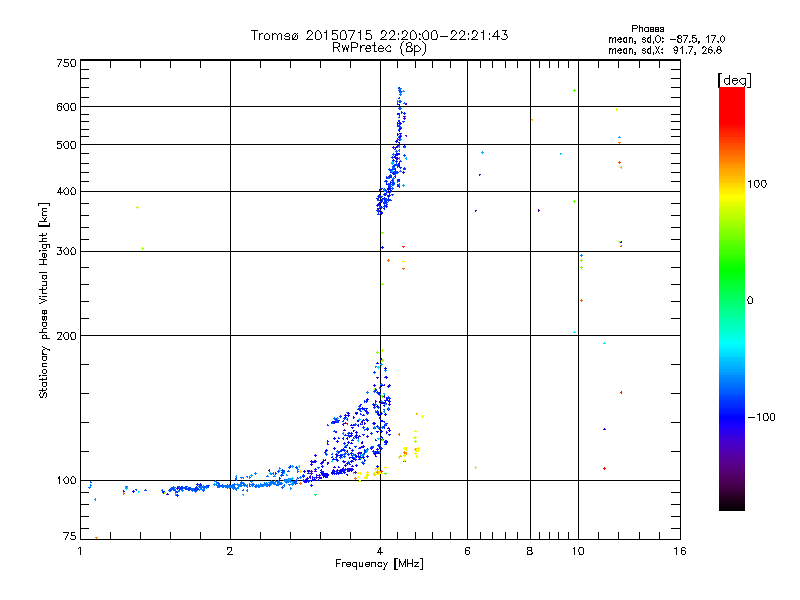
Task: Click the title 'Tromsø 20150715 22:20:00-22:21:43'
Action: [379, 35]
